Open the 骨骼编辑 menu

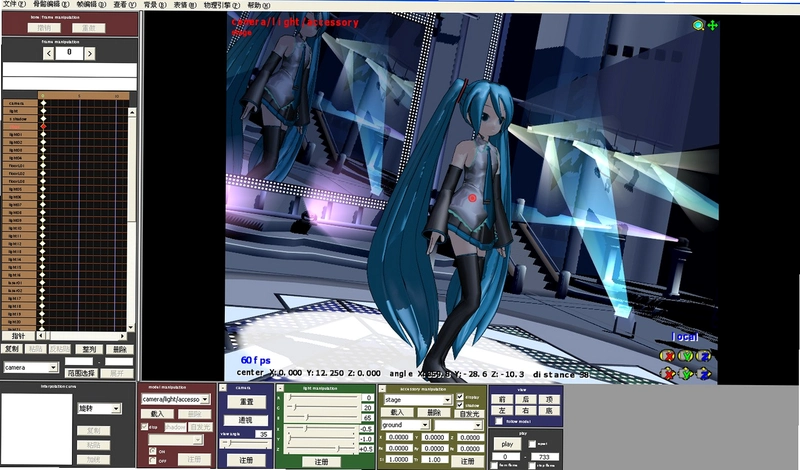point(51,5)
